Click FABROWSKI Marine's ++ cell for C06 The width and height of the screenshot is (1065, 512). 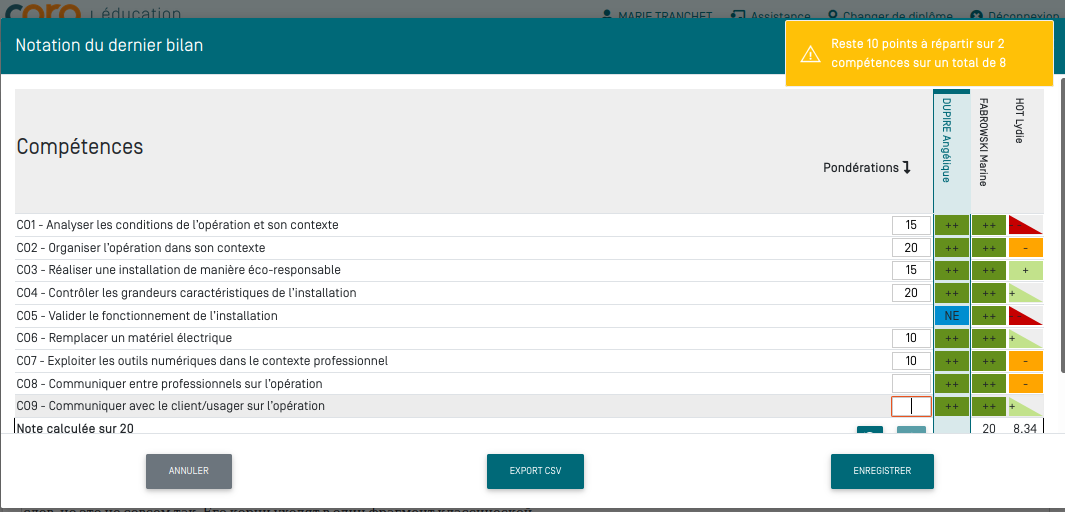pos(988,338)
